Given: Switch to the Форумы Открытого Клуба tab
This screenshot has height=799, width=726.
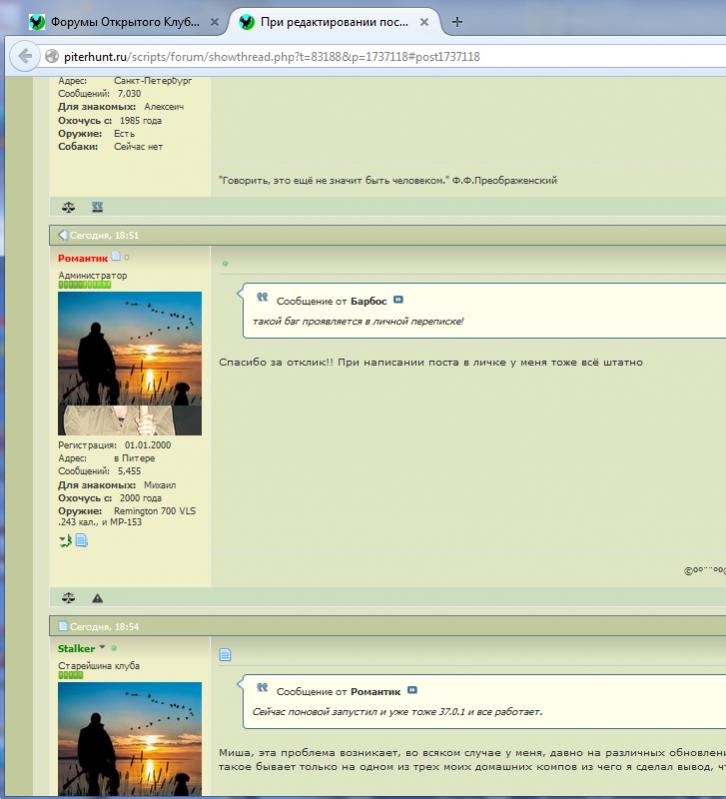Looking at the screenshot, I should click(120, 21).
